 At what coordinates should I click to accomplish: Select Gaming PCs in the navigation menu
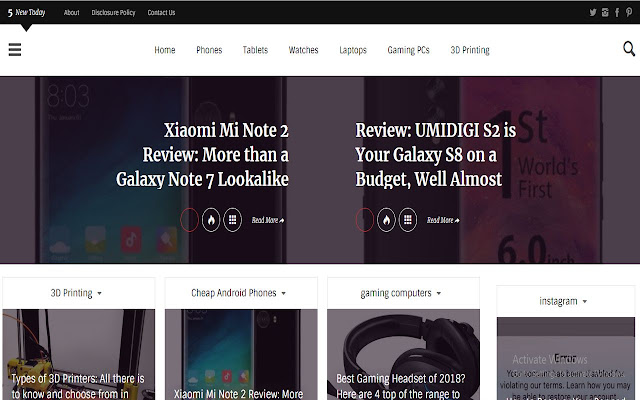(406, 50)
